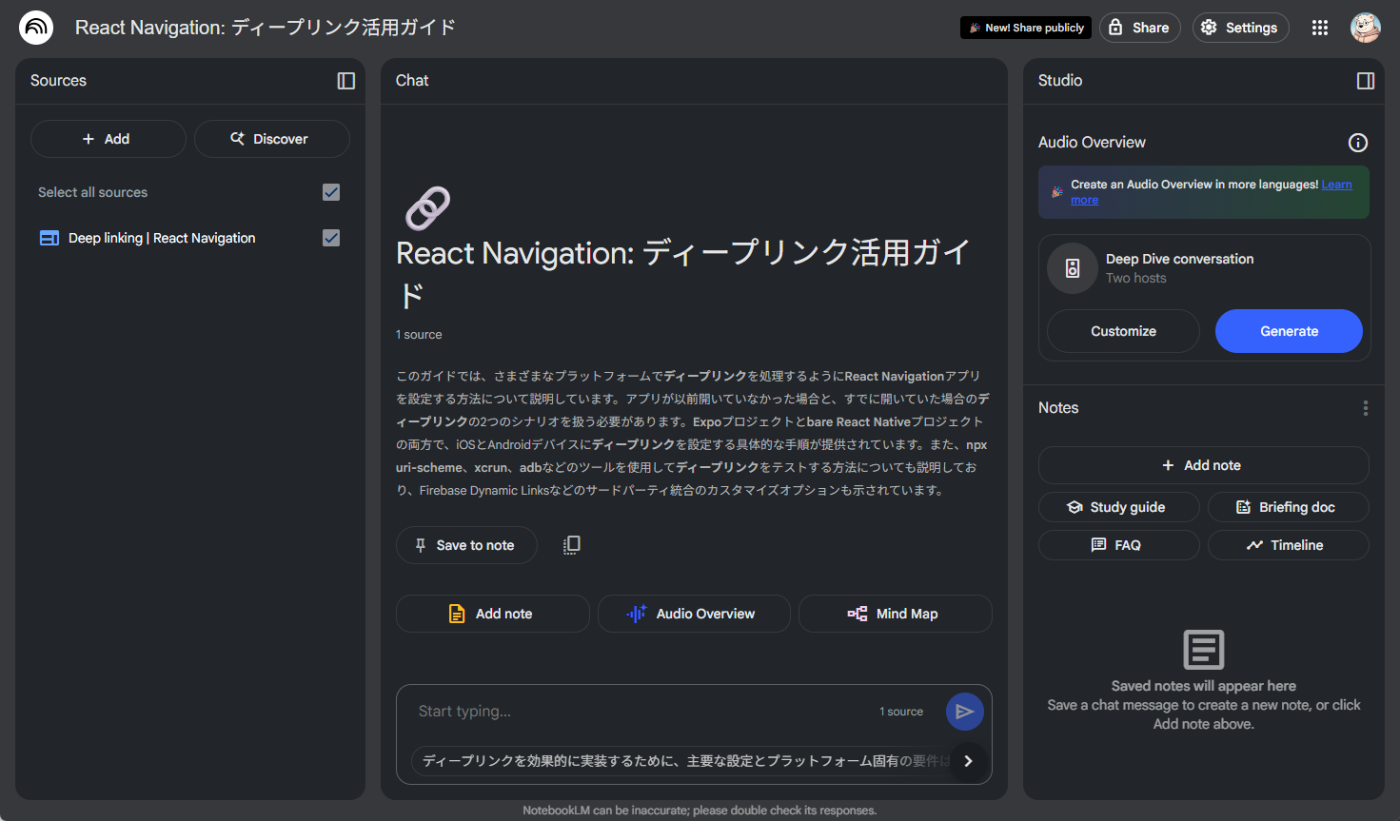Click Add note below chat summary
Viewport: 1400px width, 821px height.
click(493, 614)
